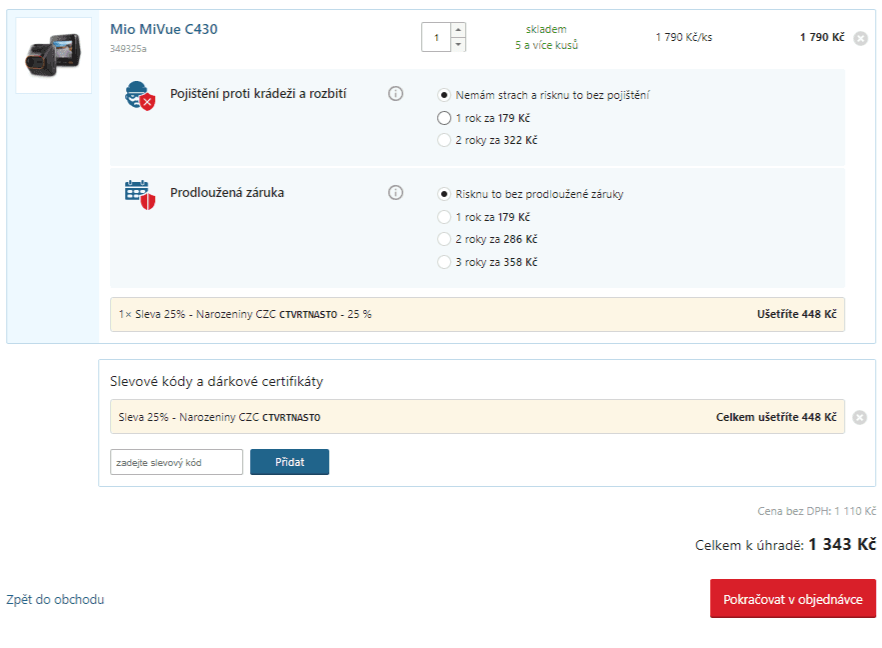Choose extended warranty 2 roky za 286 Kč
The image size is (882, 648).
[x=444, y=239]
